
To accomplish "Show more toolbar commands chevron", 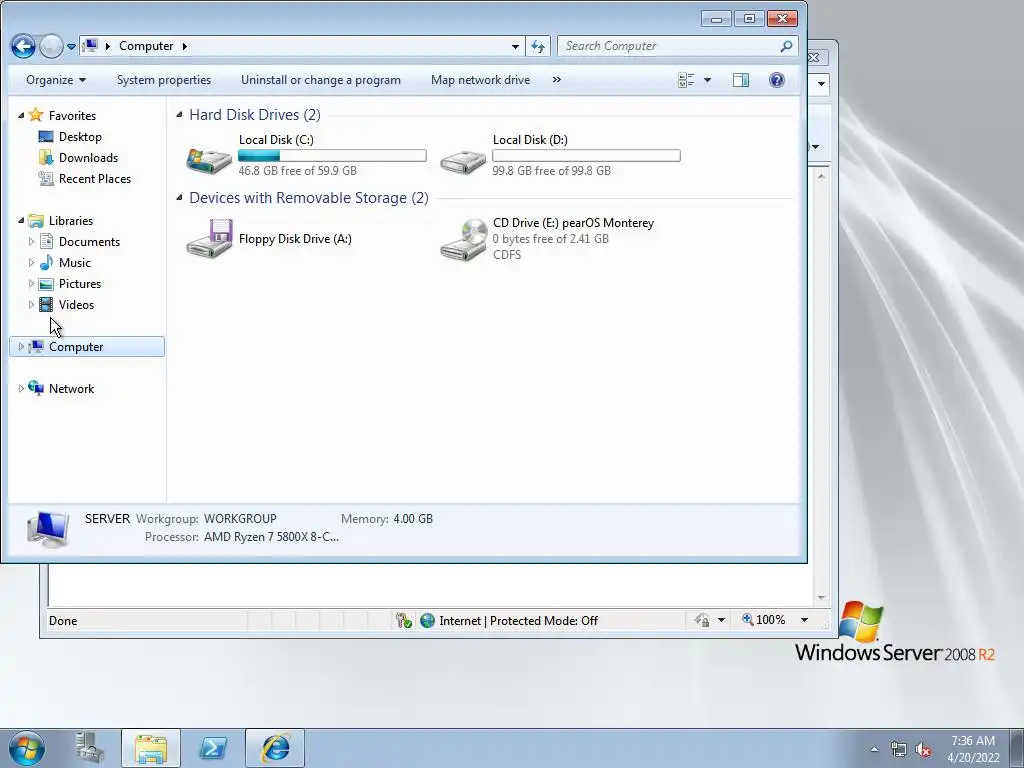I will tap(556, 80).
